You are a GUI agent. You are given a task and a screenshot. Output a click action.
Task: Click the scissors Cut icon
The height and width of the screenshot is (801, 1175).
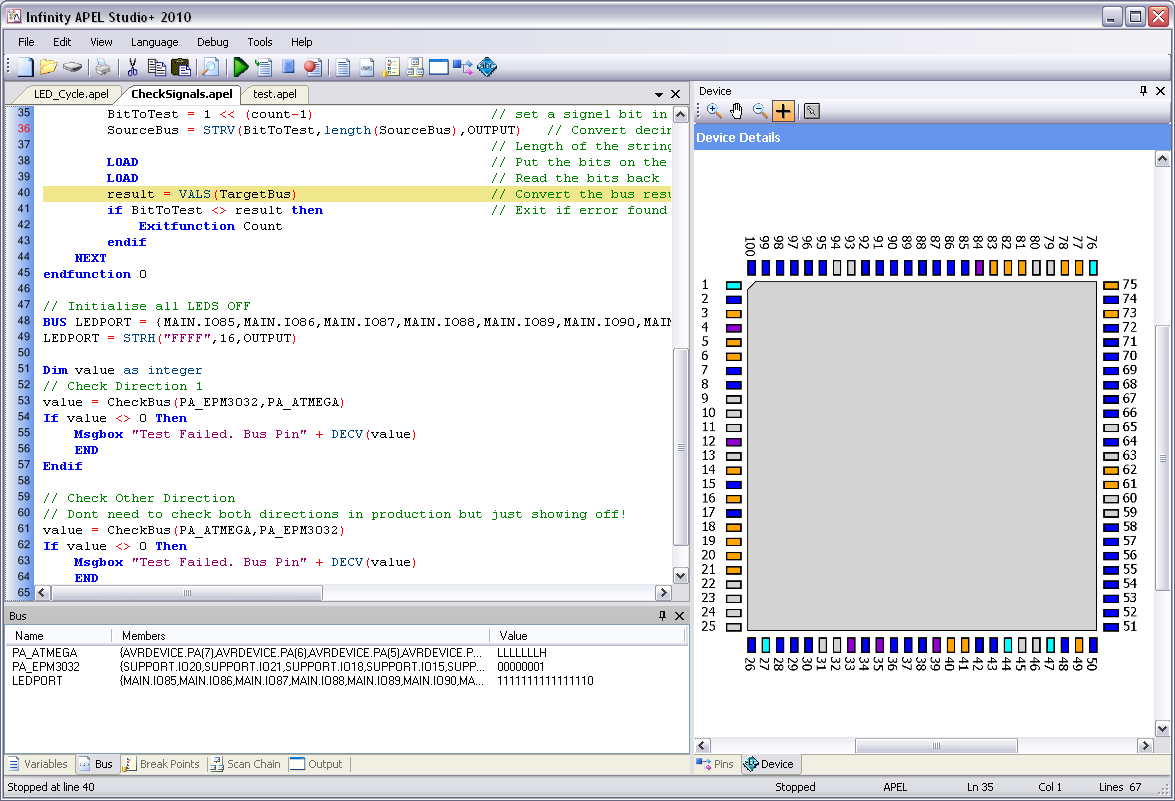131,67
